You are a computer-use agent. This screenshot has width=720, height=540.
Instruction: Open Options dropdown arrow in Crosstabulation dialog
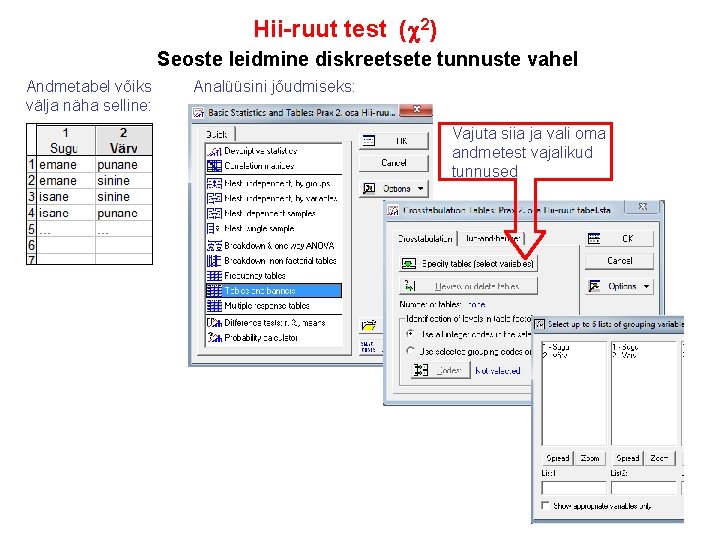click(647, 286)
